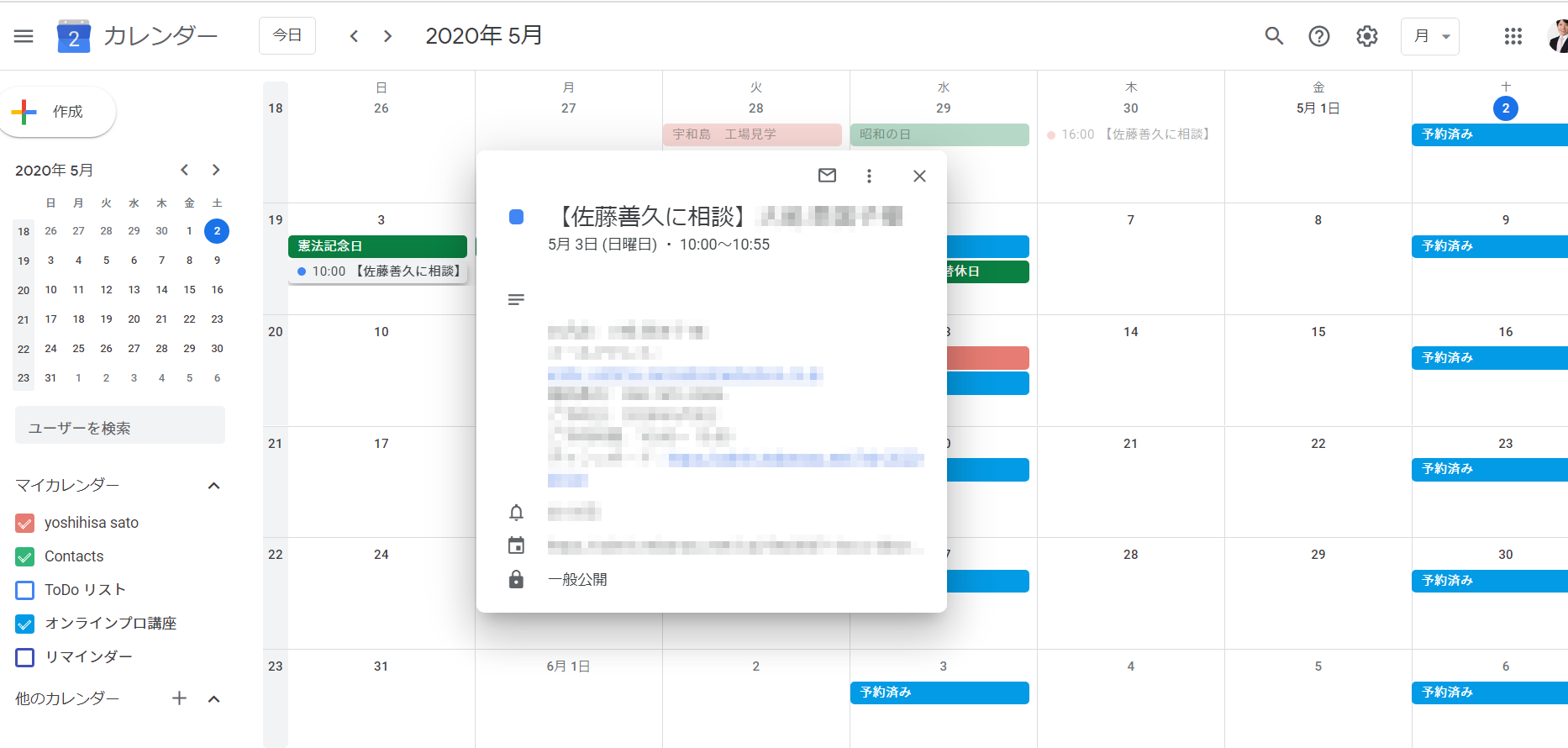Viewport: 1568px width, 748px height.
Task: Open calendar search
Action: coord(1274,36)
